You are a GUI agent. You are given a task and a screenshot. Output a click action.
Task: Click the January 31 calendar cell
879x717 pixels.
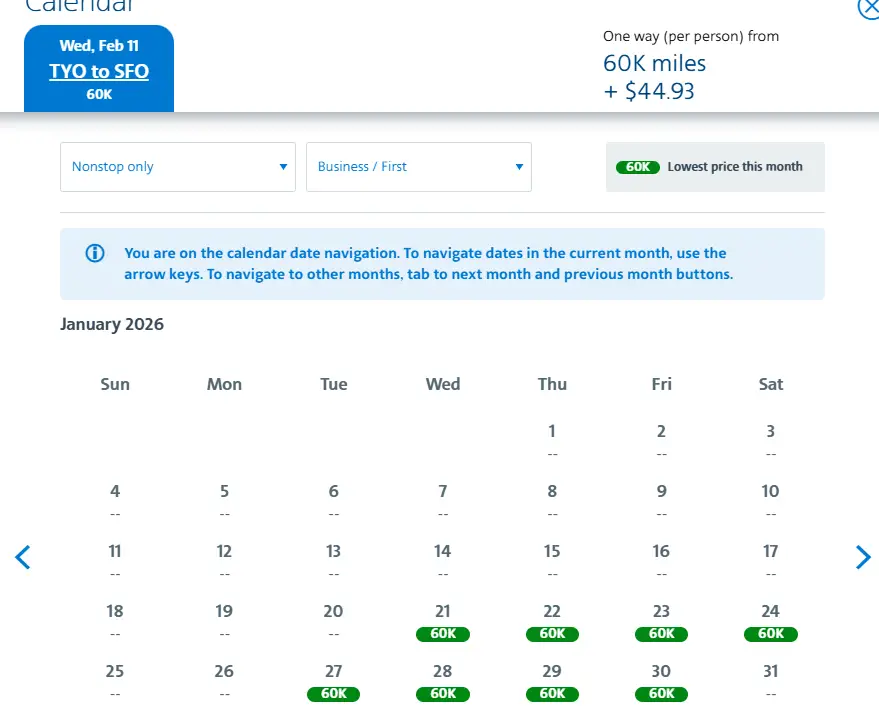pos(770,680)
